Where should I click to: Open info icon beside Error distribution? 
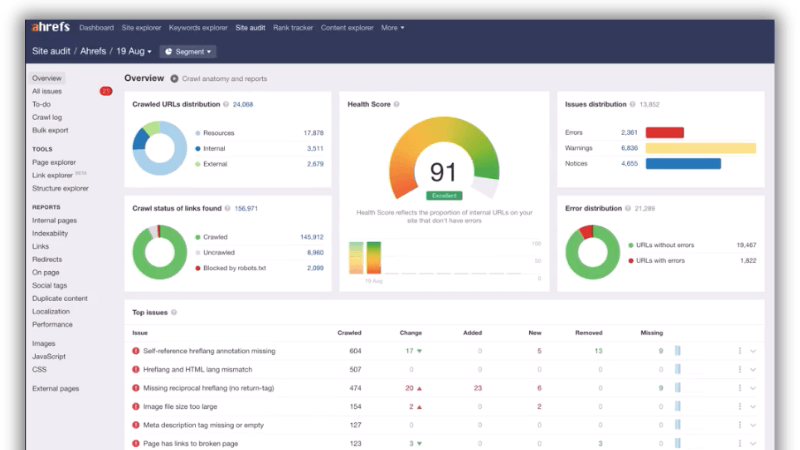click(x=628, y=208)
